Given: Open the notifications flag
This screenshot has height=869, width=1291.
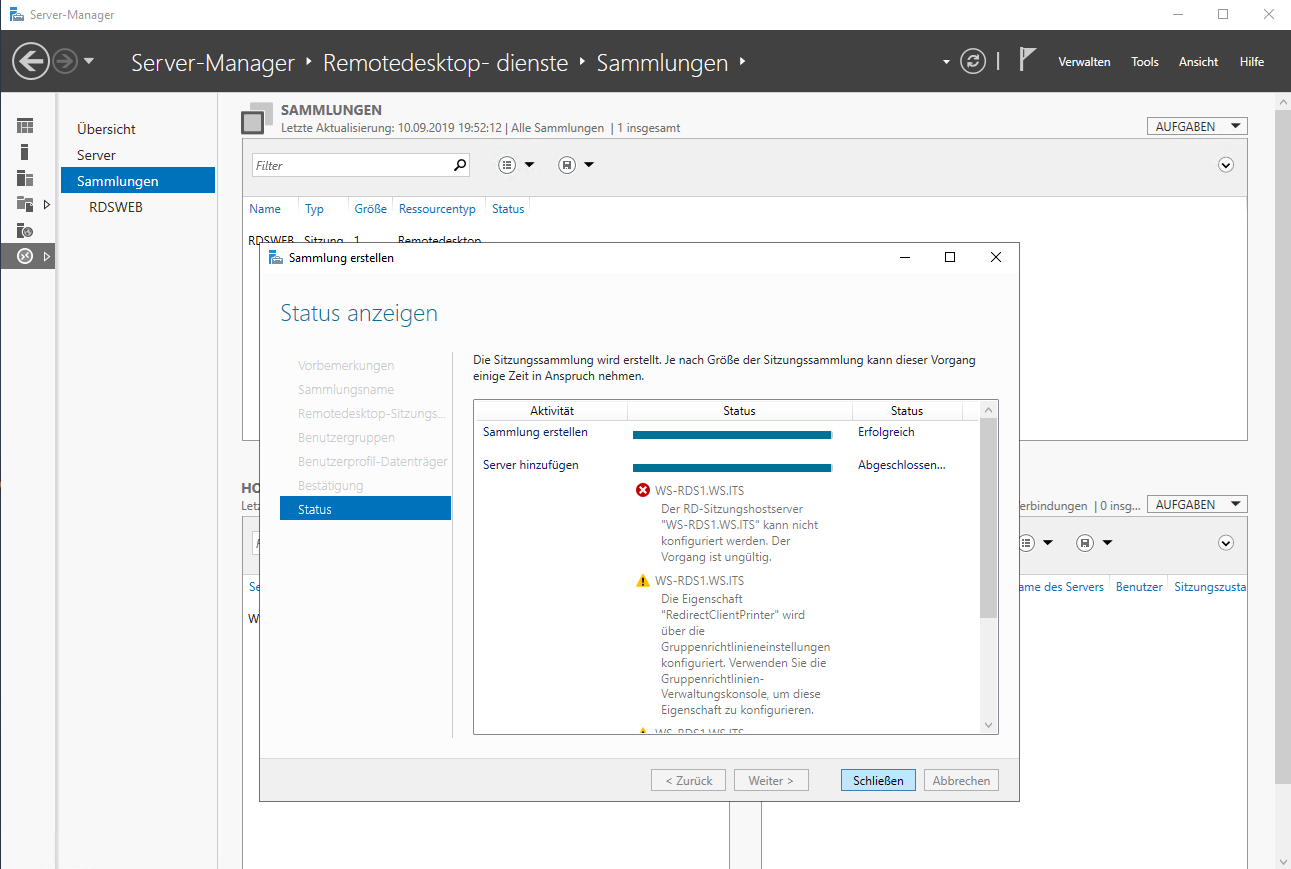Looking at the screenshot, I should click(1027, 60).
